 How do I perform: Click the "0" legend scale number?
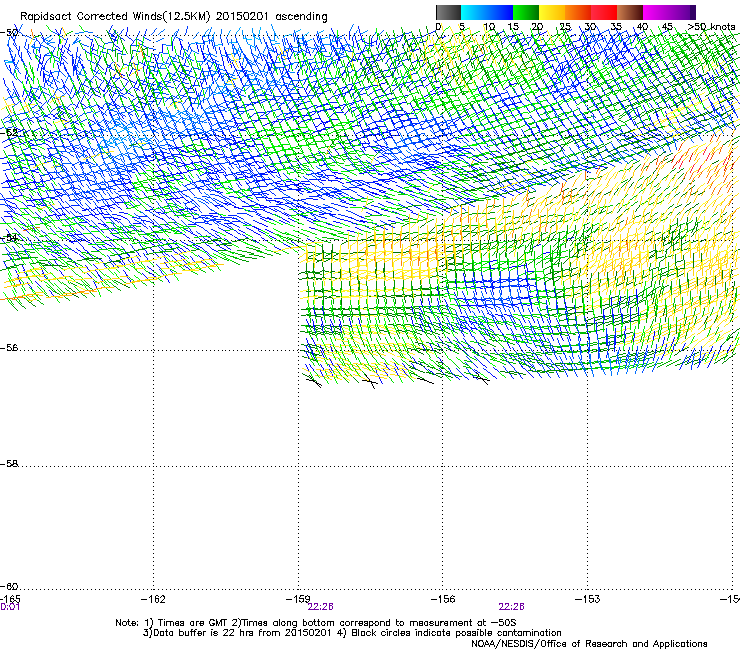click(438, 27)
